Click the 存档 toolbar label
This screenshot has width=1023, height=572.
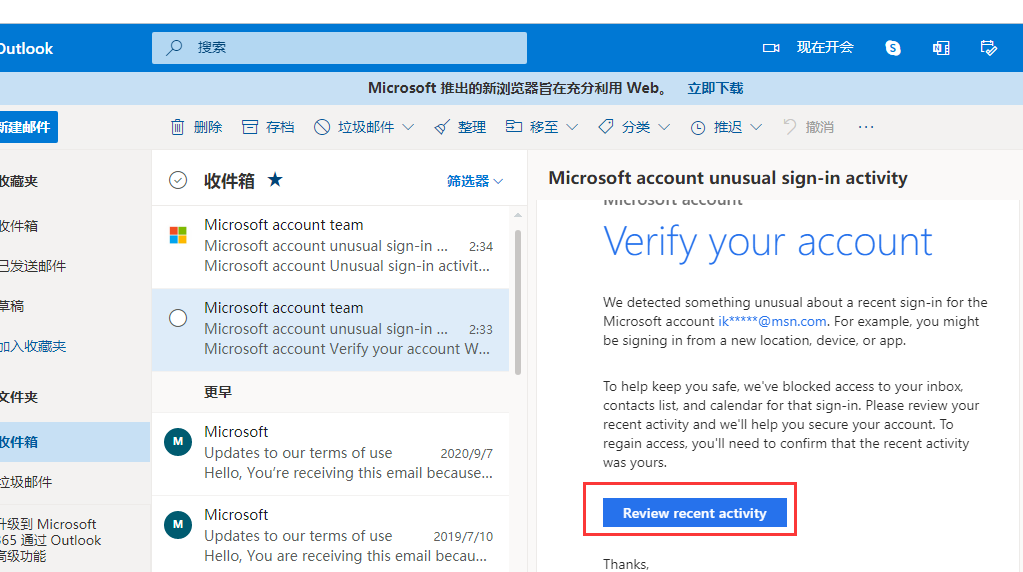(280, 127)
